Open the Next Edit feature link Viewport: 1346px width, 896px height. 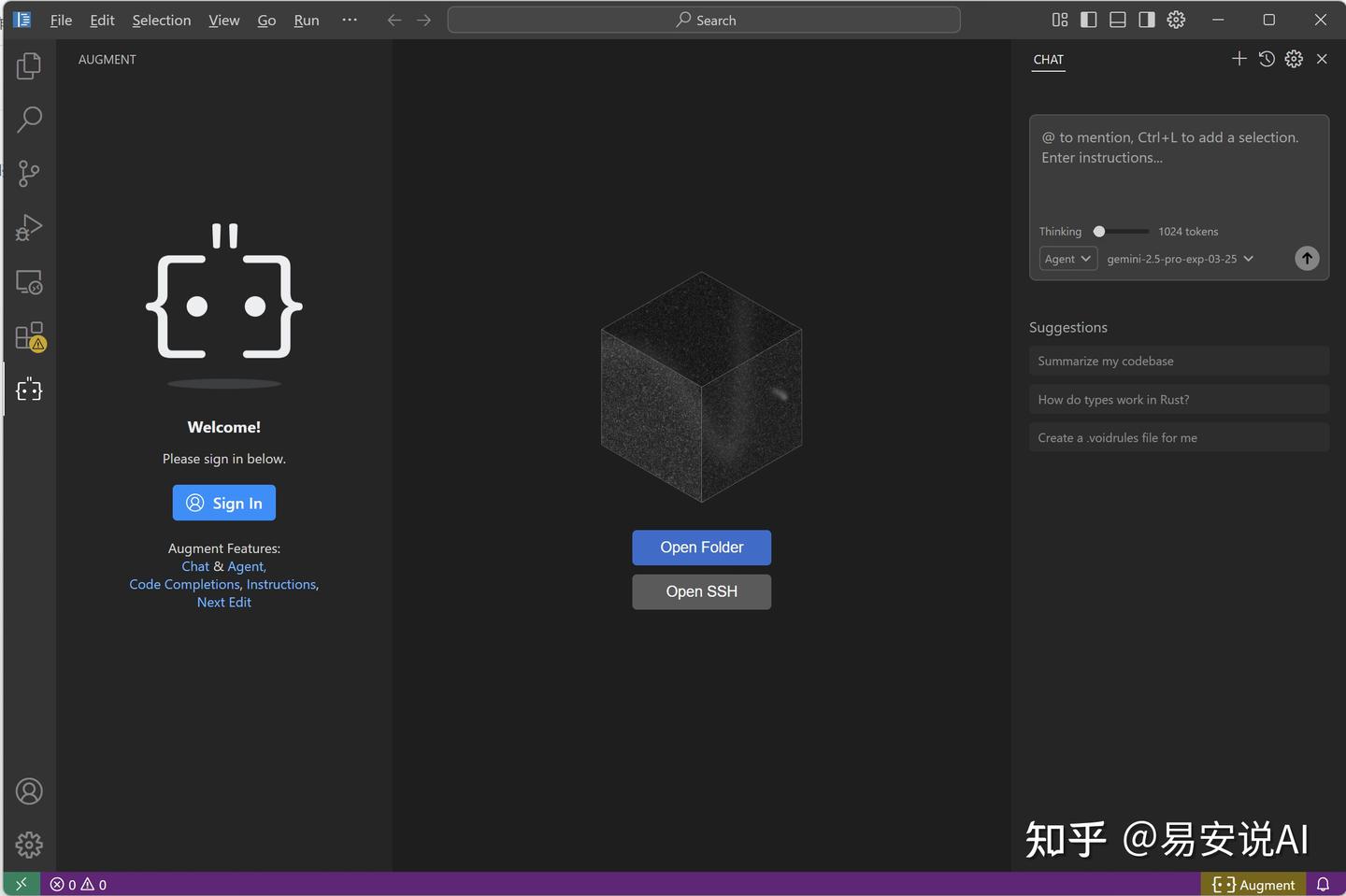tap(223, 602)
